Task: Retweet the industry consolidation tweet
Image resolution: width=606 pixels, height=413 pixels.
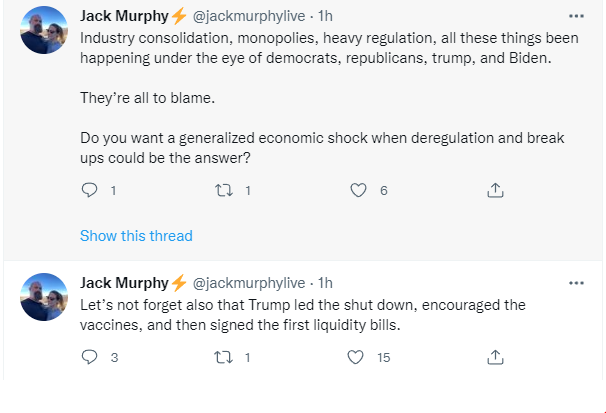Action: pos(223,190)
